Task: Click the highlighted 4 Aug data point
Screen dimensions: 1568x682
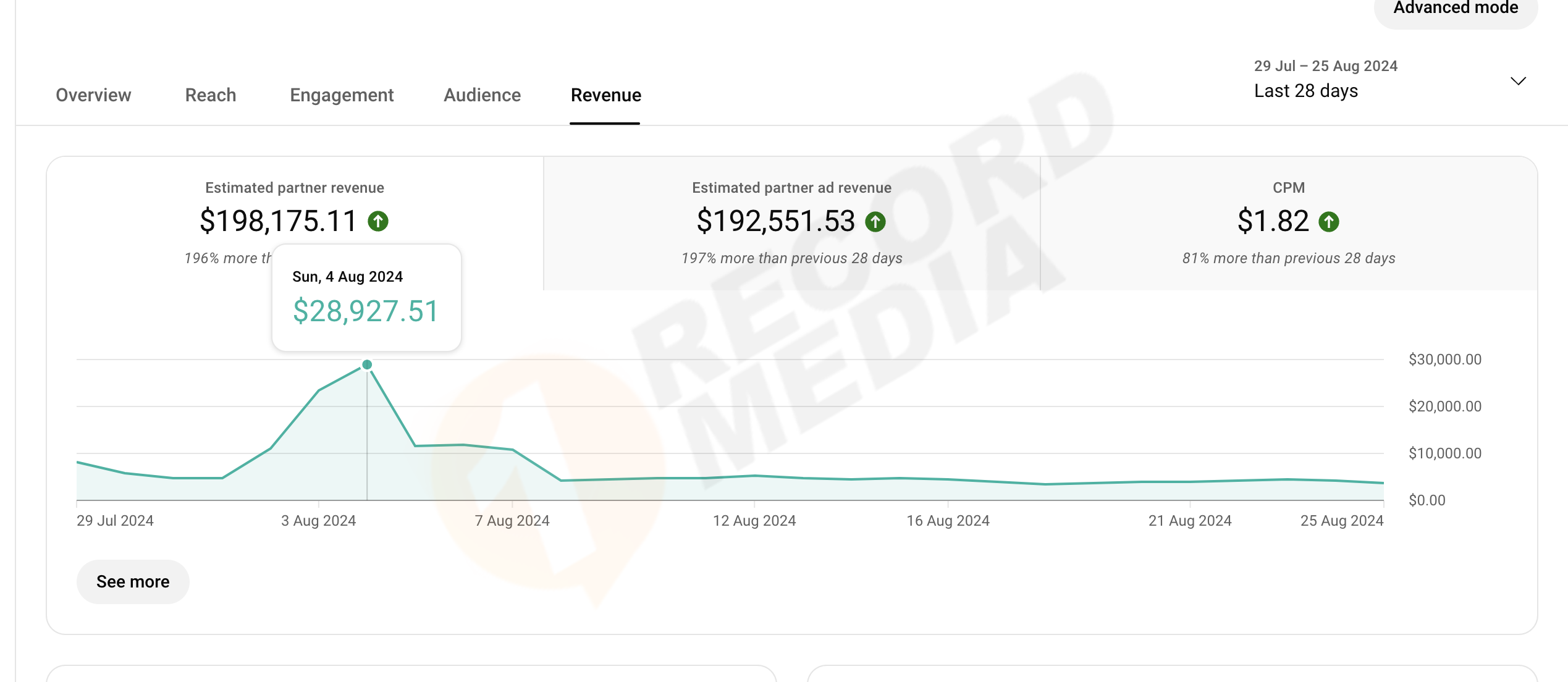Action: (367, 364)
